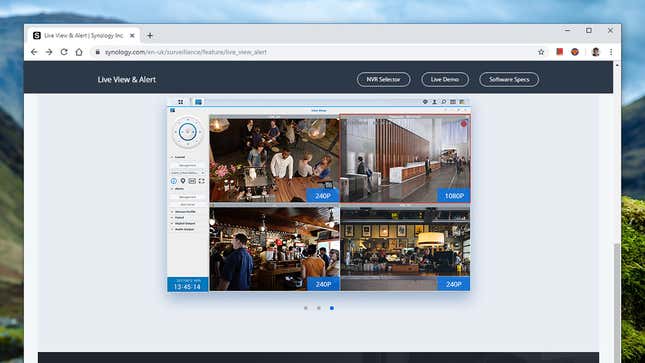
Task: Click the Live View & Alert page heading
Action: [x=127, y=80]
